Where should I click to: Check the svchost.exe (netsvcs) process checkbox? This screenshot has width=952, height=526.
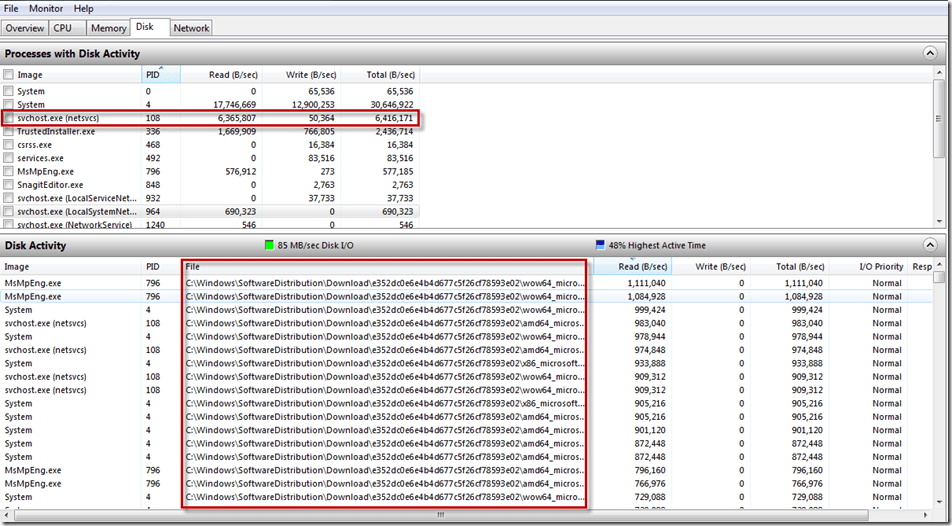pos(9,119)
